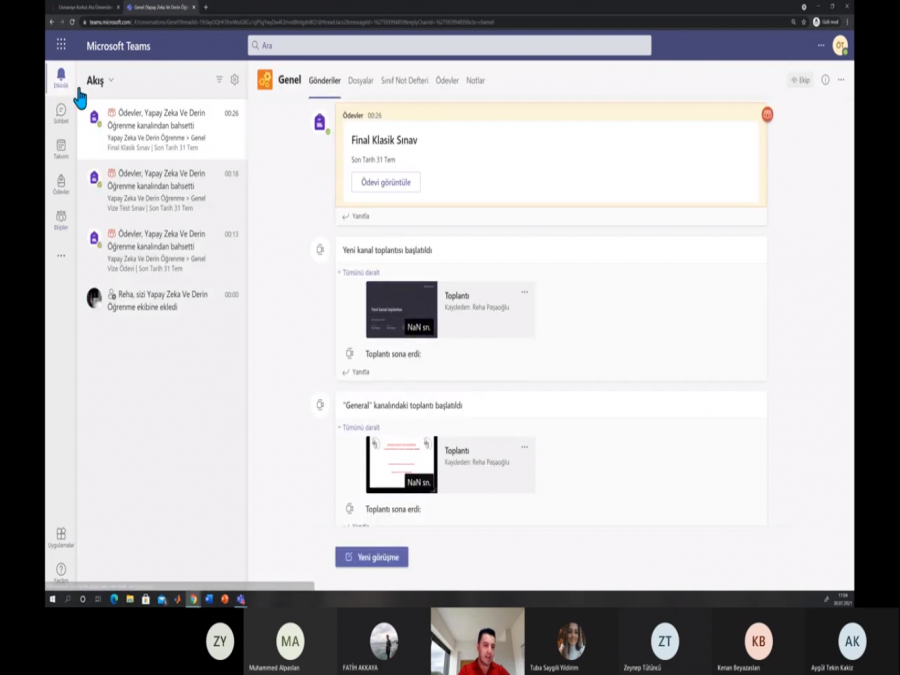Open Yardım help in the sidebar
The width and height of the screenshot is (900, 675).
pyautogui.click(x=61, y=572)
